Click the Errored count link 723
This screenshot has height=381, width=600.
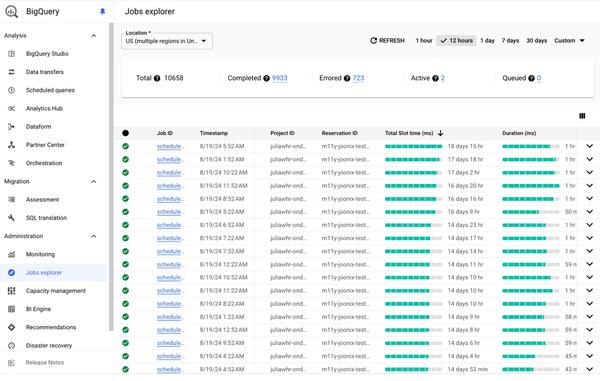pyautogui.click(x=358, y=78)
